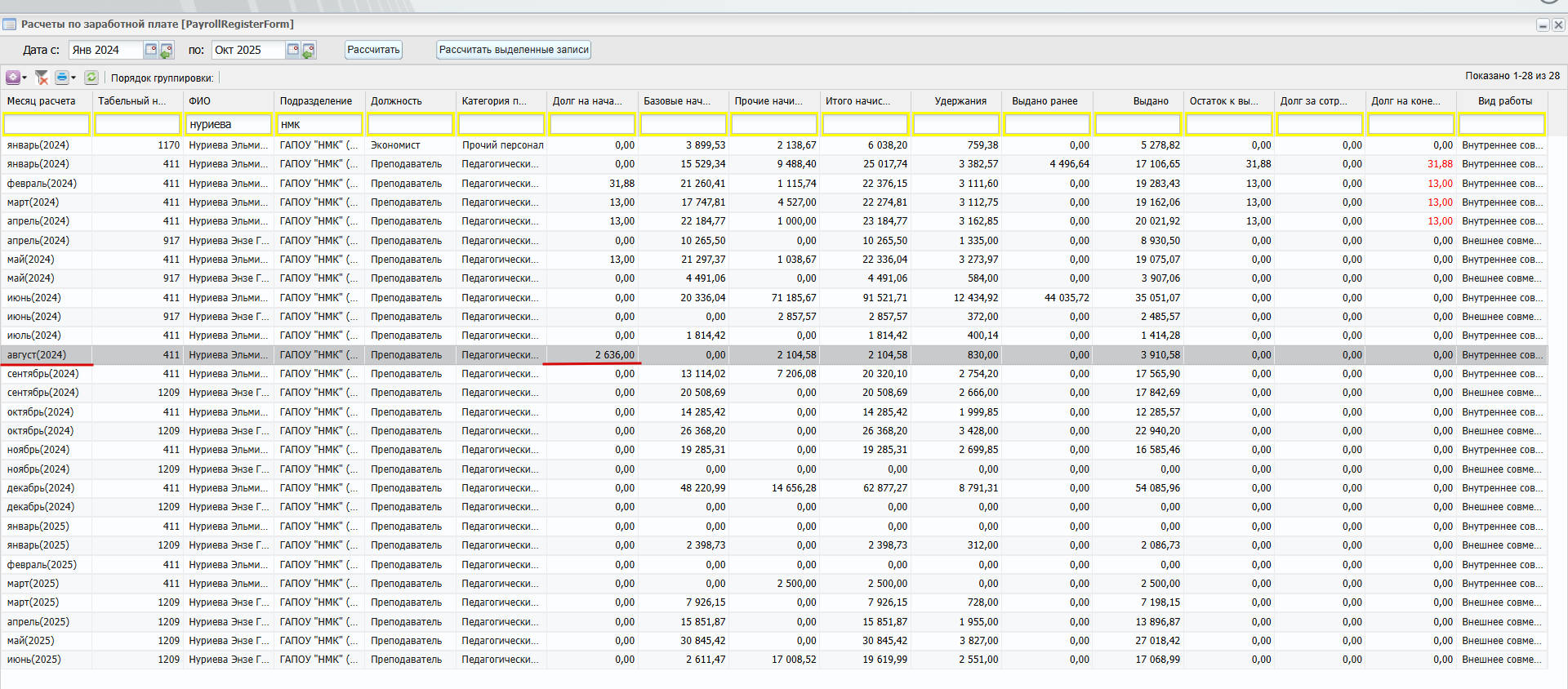Viewport: 1568px width, 689px height.
Task: Click the blue printer icon
Action: tap(61, 78)
